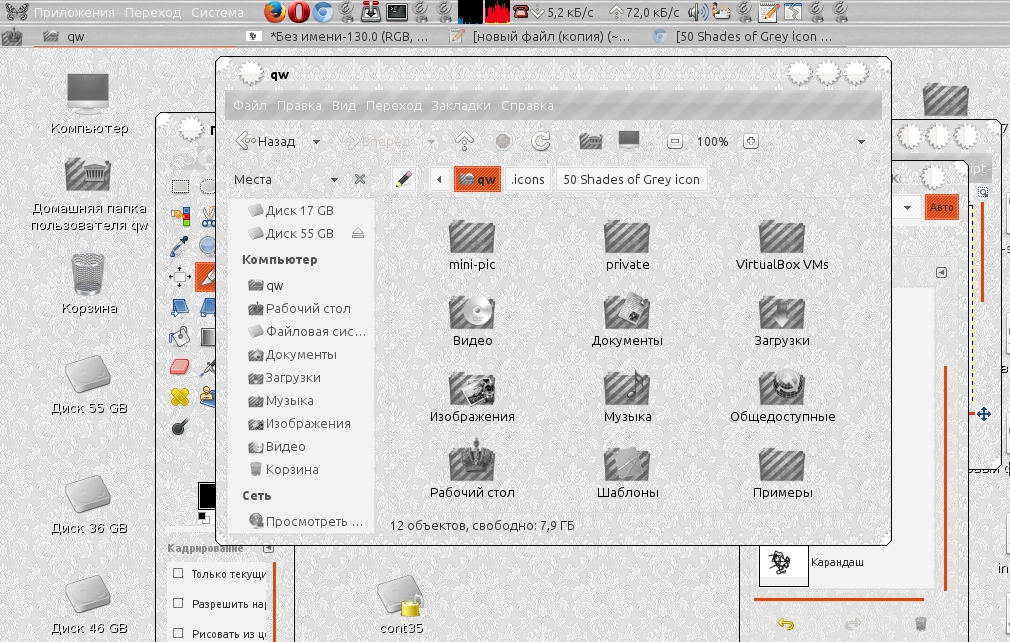Viewport: 1010px width, 642px height.
Task: Select the Move tool in GIMP toolbox
Action: tap(180, 277)
